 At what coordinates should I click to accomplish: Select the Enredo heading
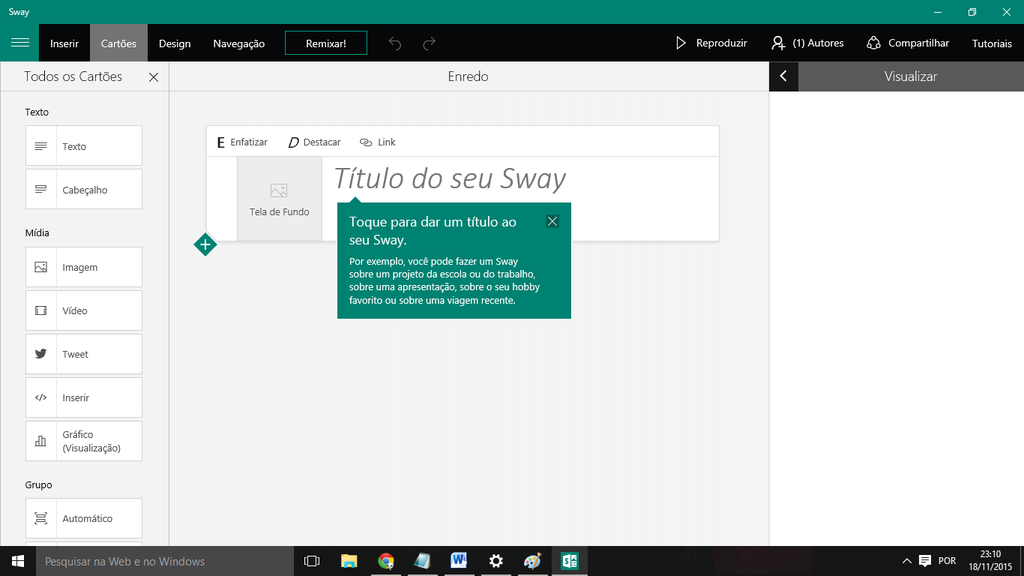tap(468, 76)
